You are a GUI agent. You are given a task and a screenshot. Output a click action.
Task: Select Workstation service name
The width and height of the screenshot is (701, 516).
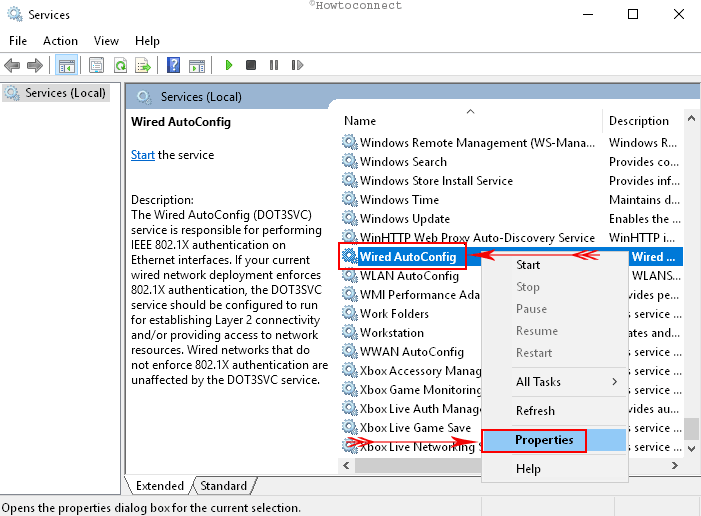[392, 333]
